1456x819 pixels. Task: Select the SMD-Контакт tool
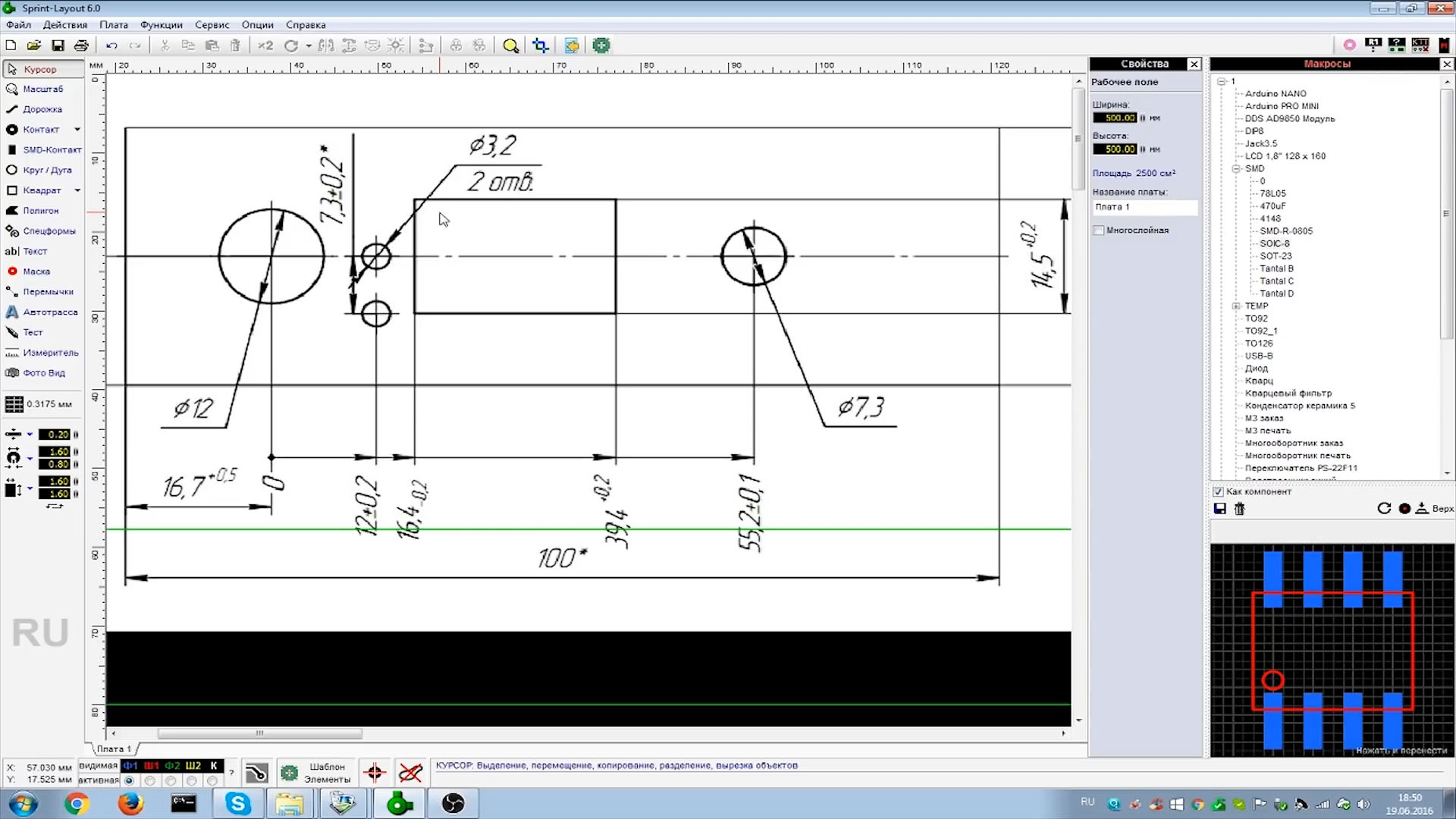(45, 150)
